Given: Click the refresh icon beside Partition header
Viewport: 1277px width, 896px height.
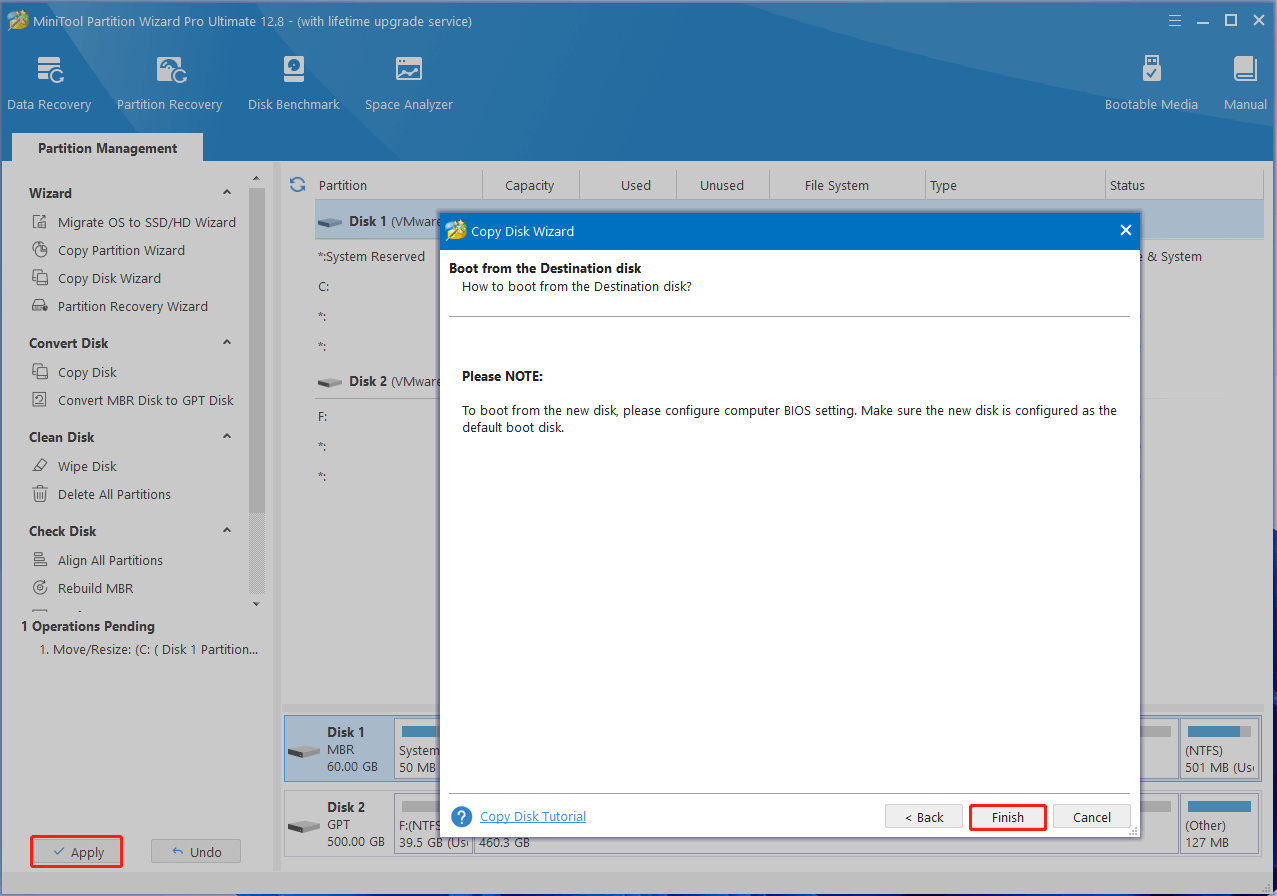Looking at the screenshot, I should [297, 185].
